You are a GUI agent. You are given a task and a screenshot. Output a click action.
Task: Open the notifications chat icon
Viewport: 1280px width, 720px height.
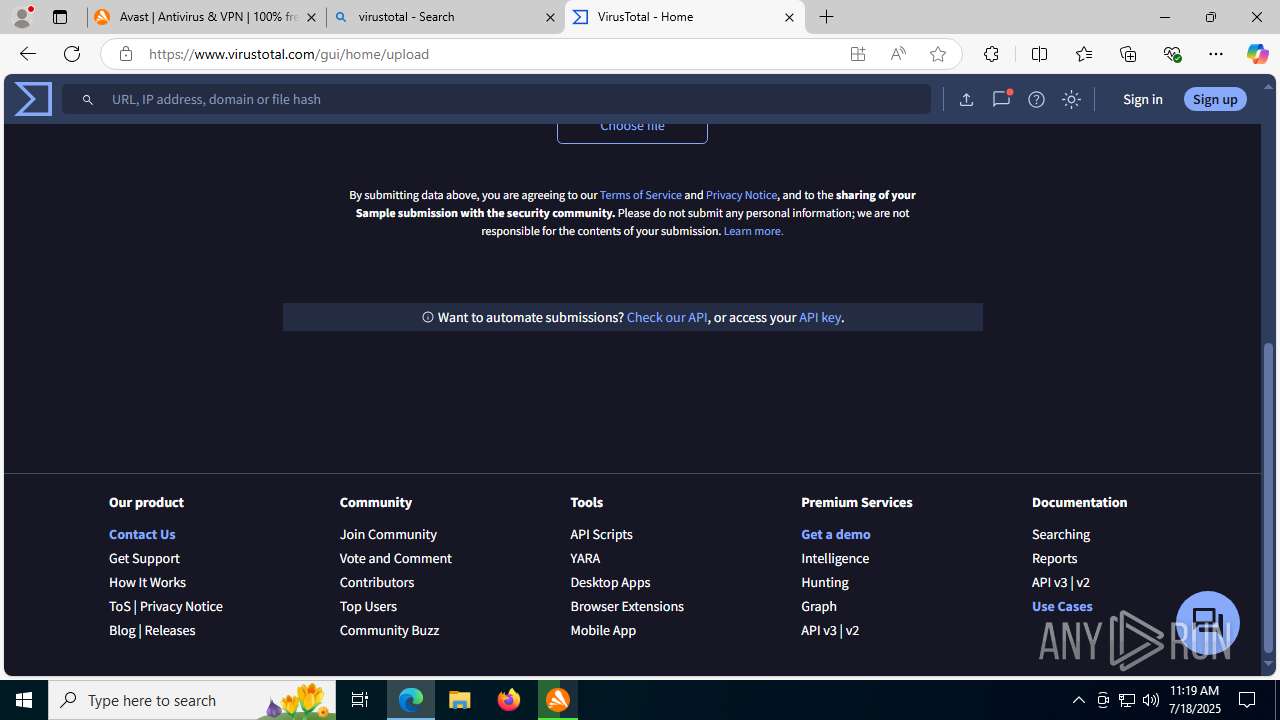point(1001,99)
